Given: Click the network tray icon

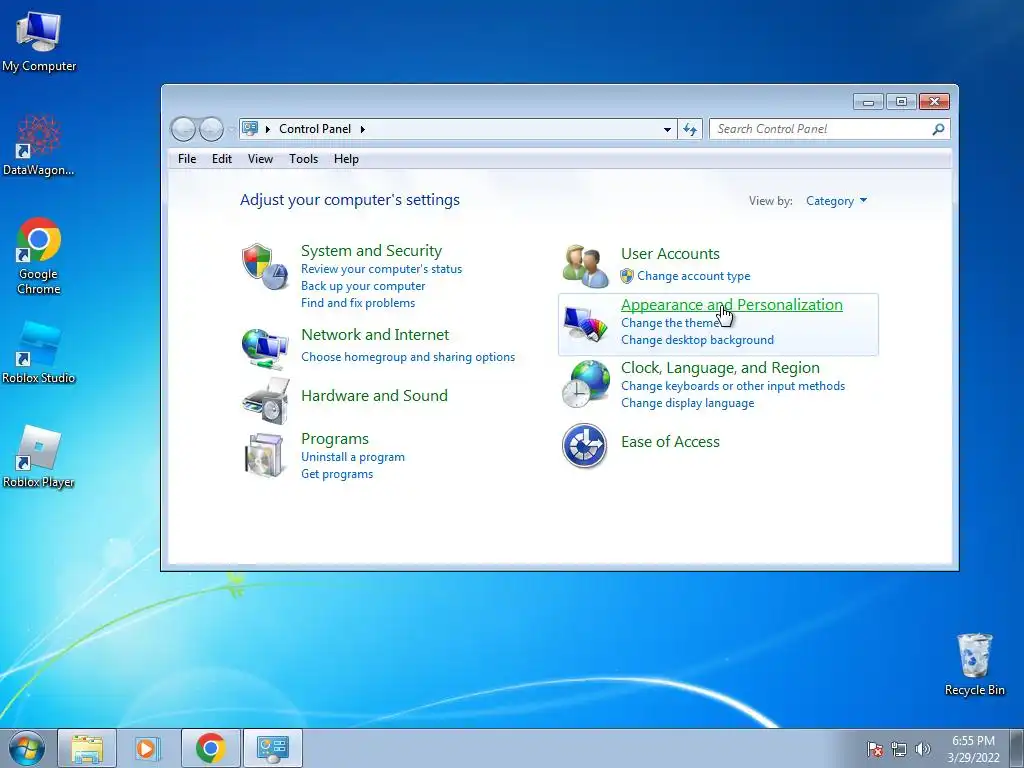Looking at the screenshot, I should click(899, 749).
